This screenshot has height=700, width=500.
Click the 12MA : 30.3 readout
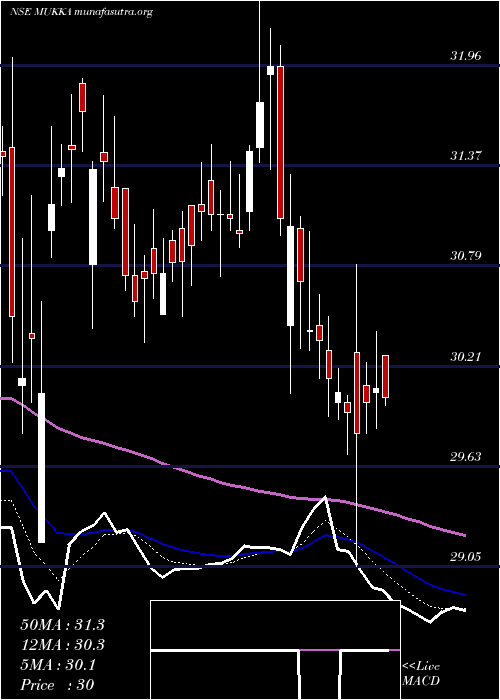(62, 645)
